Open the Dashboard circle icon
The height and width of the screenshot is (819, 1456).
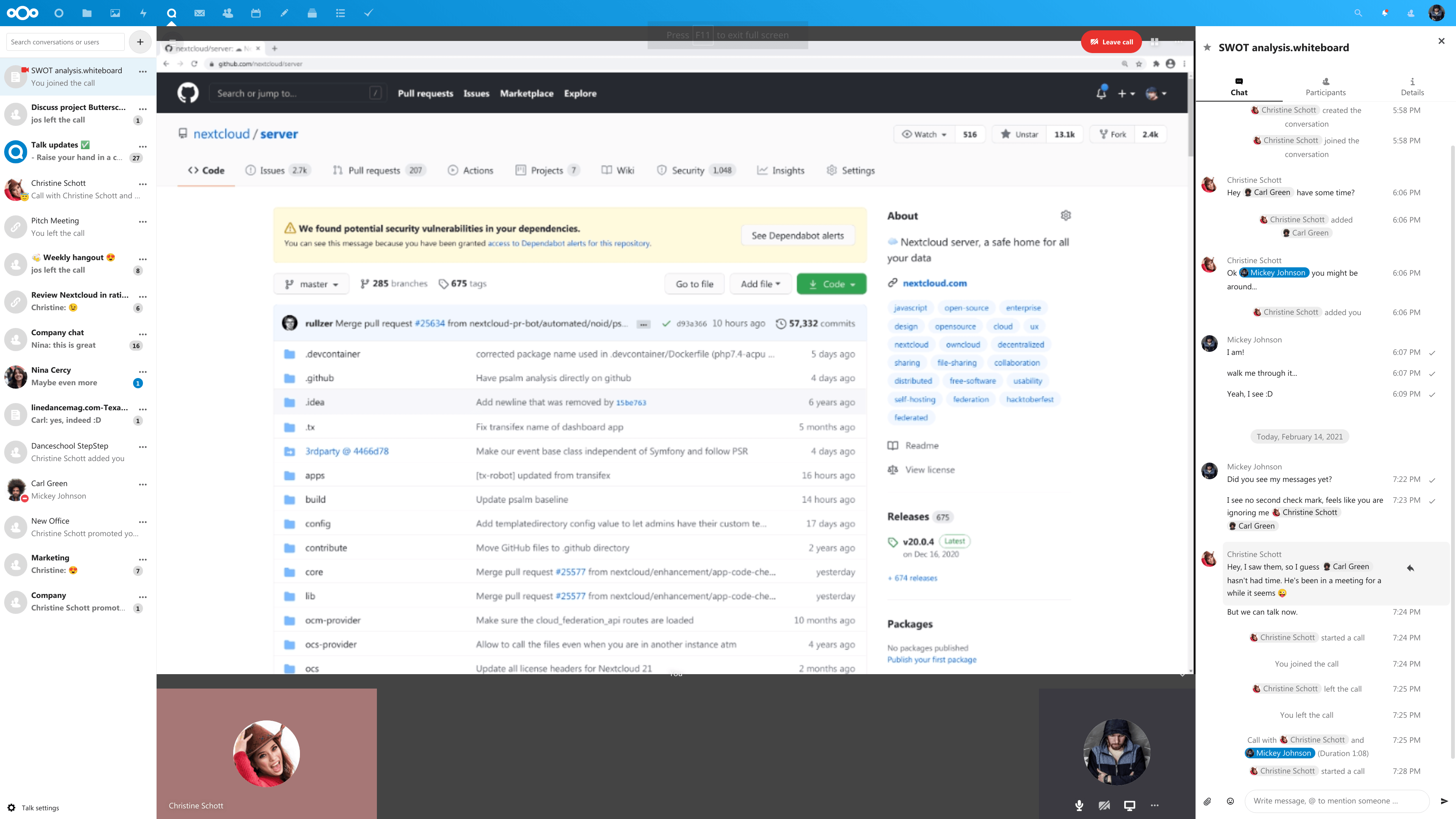point(59,13)
